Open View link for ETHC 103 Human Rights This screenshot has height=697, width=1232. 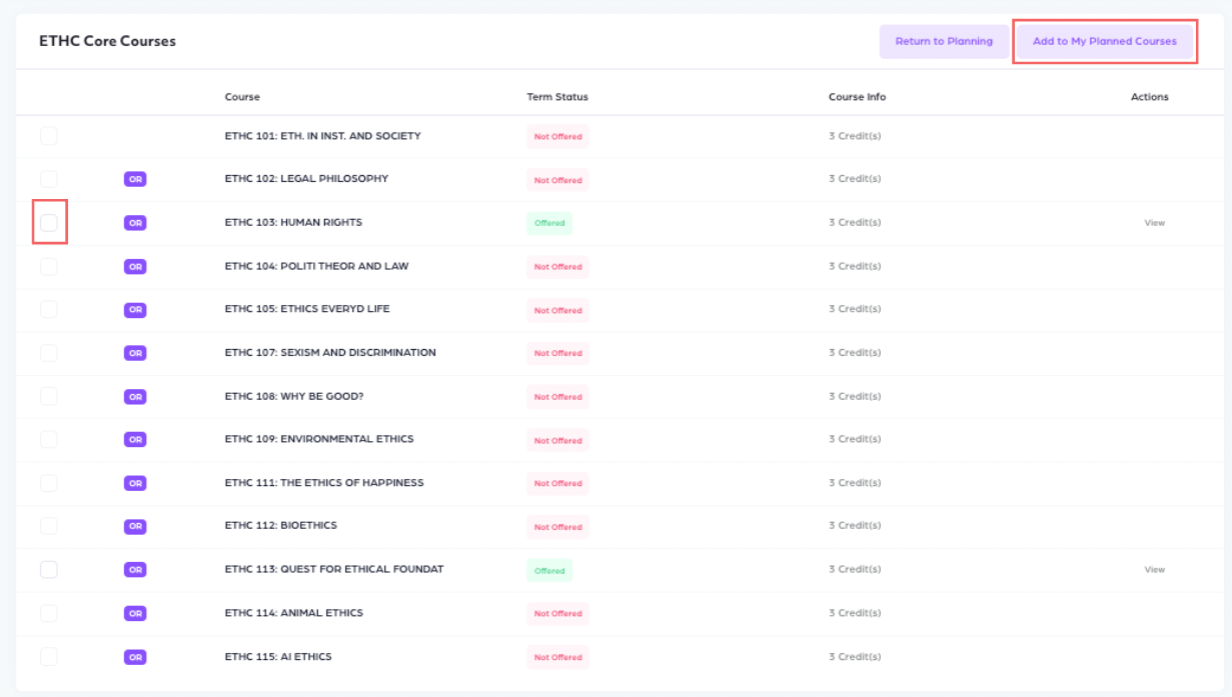[1154, 223]
